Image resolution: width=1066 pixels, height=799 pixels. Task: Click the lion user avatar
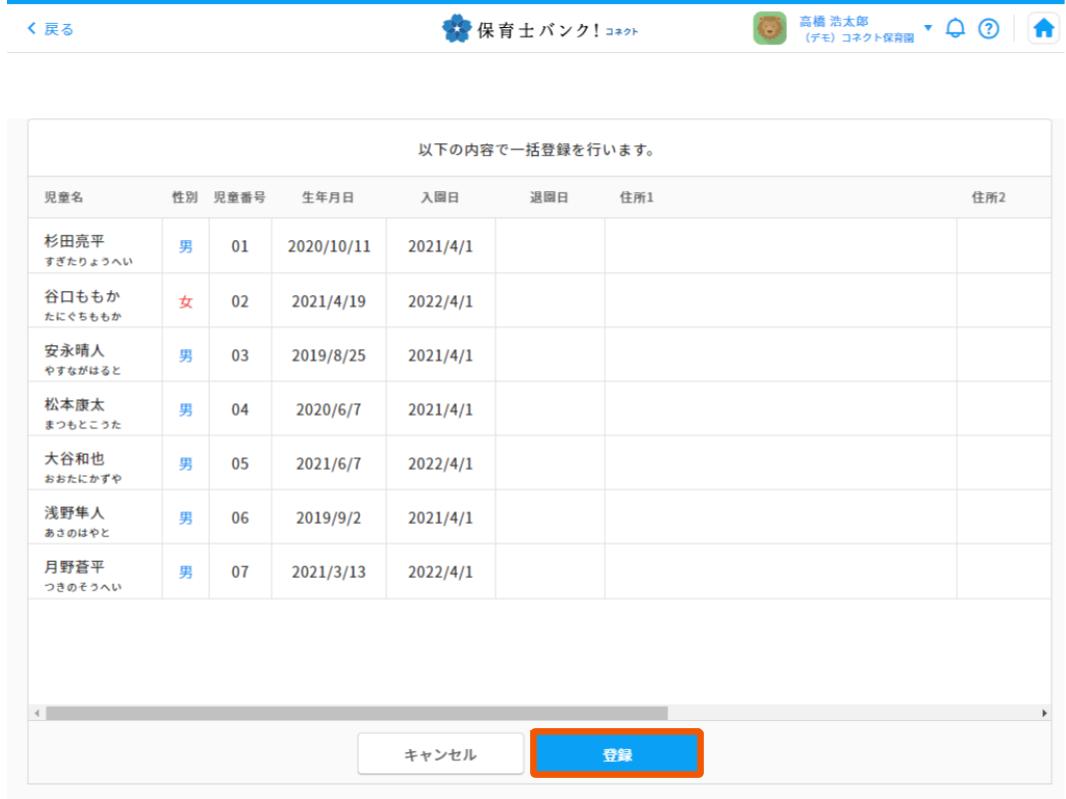(x=770, y=29)
